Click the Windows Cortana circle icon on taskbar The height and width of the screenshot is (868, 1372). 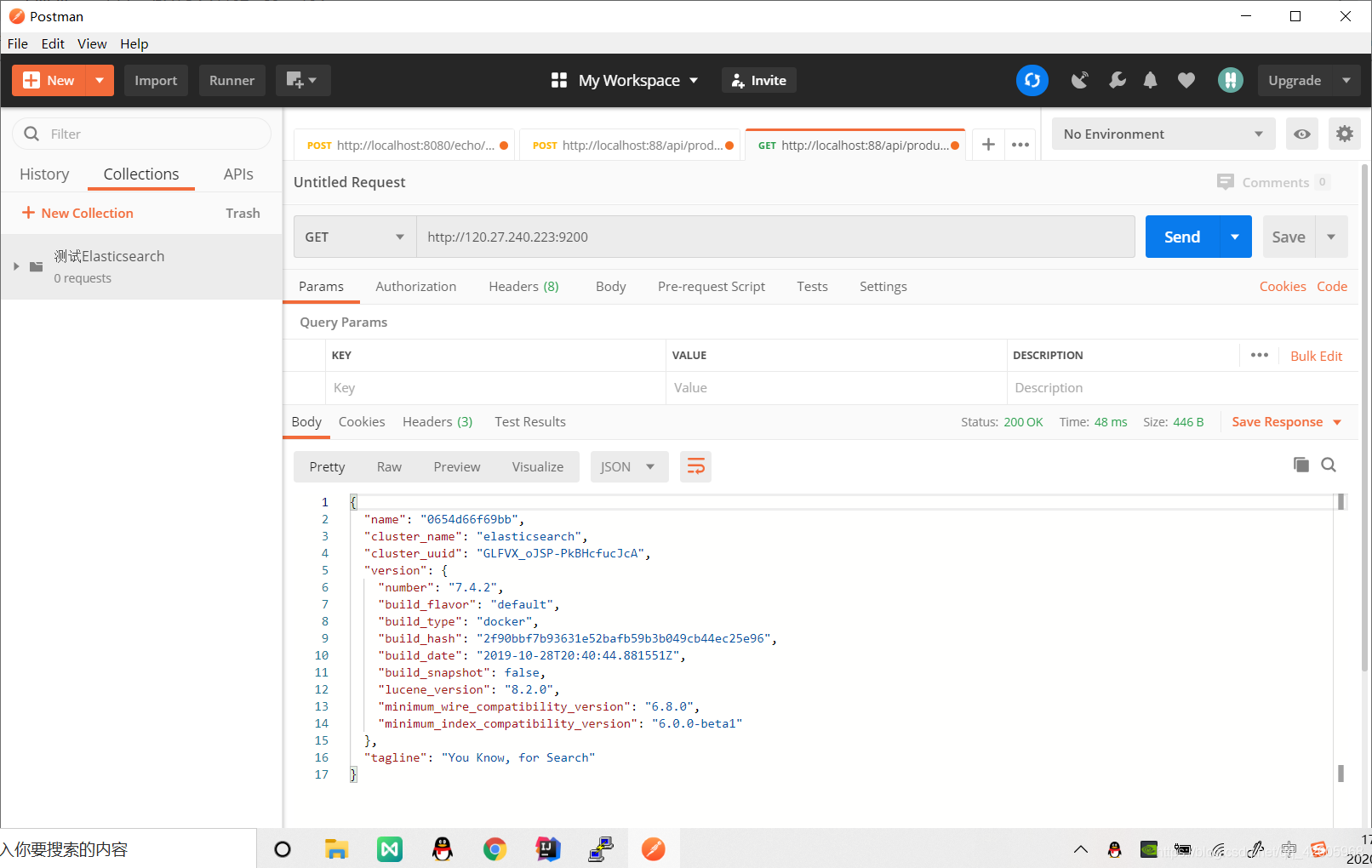tap(283, 849)
